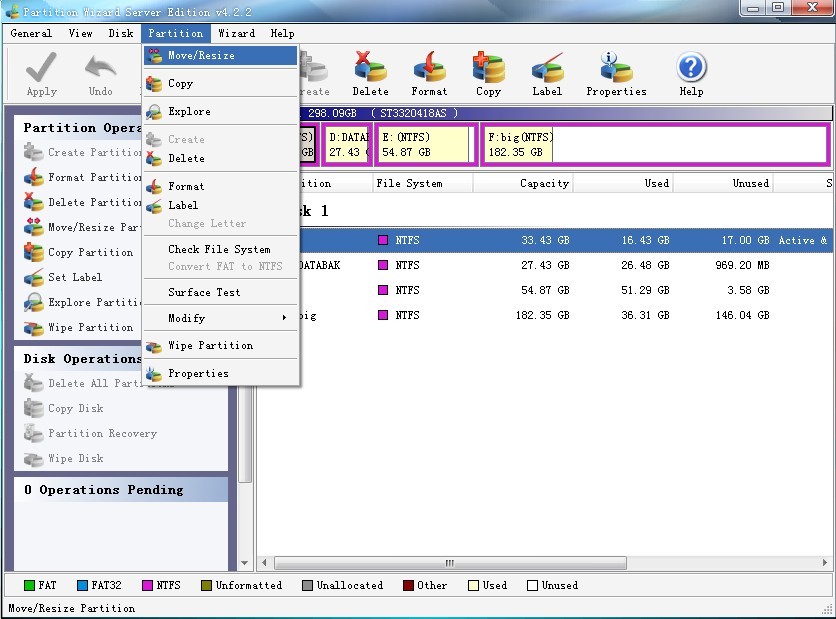Open the Wizard menu
This screenshot has width=836, height=619.
(x=237, y=33)
